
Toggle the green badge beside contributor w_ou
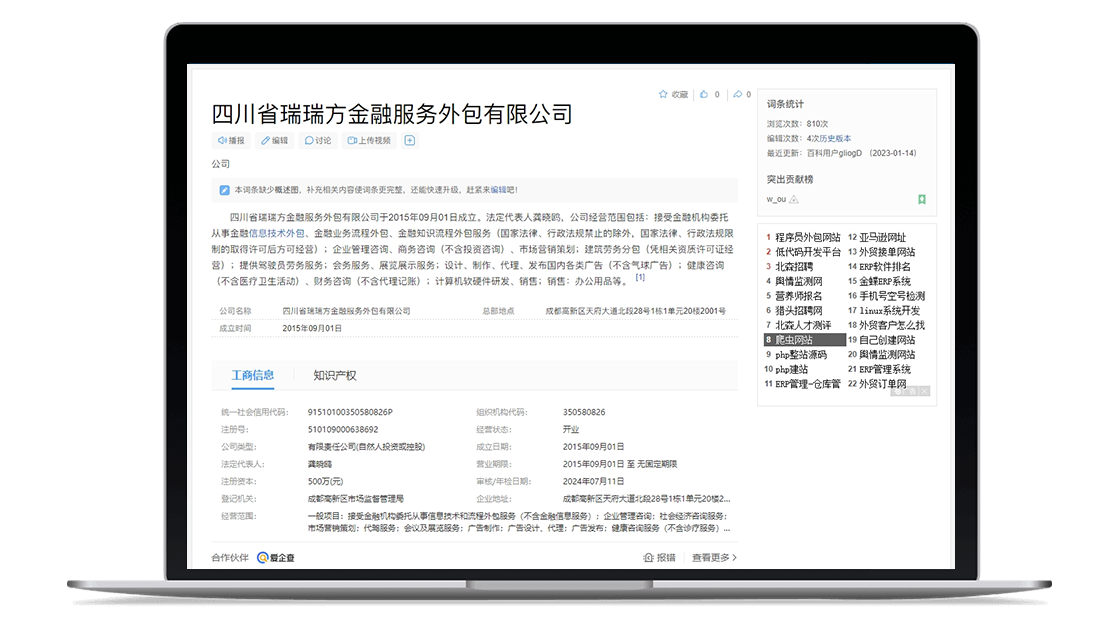(x=921, y=198)
